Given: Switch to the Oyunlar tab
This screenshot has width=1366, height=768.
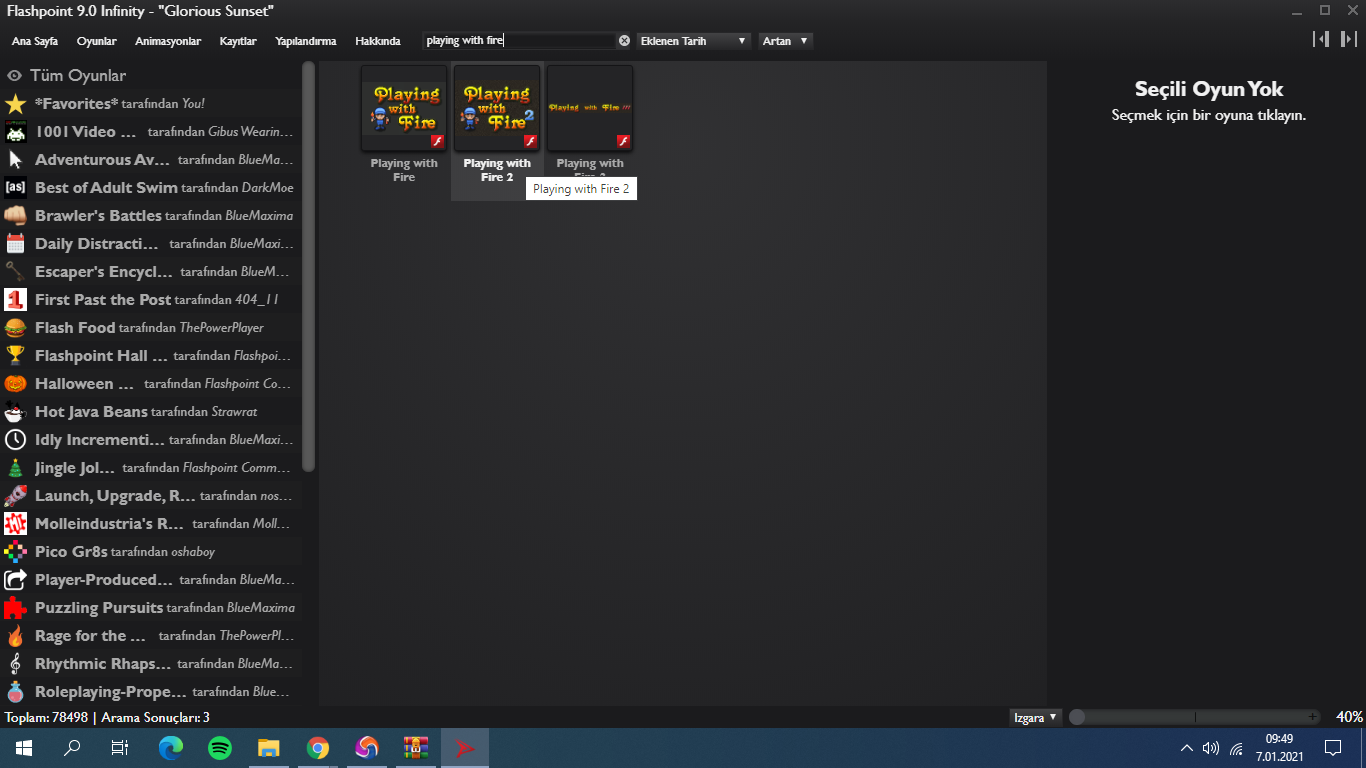Looking at the screenshot, I should coord(97,41).
